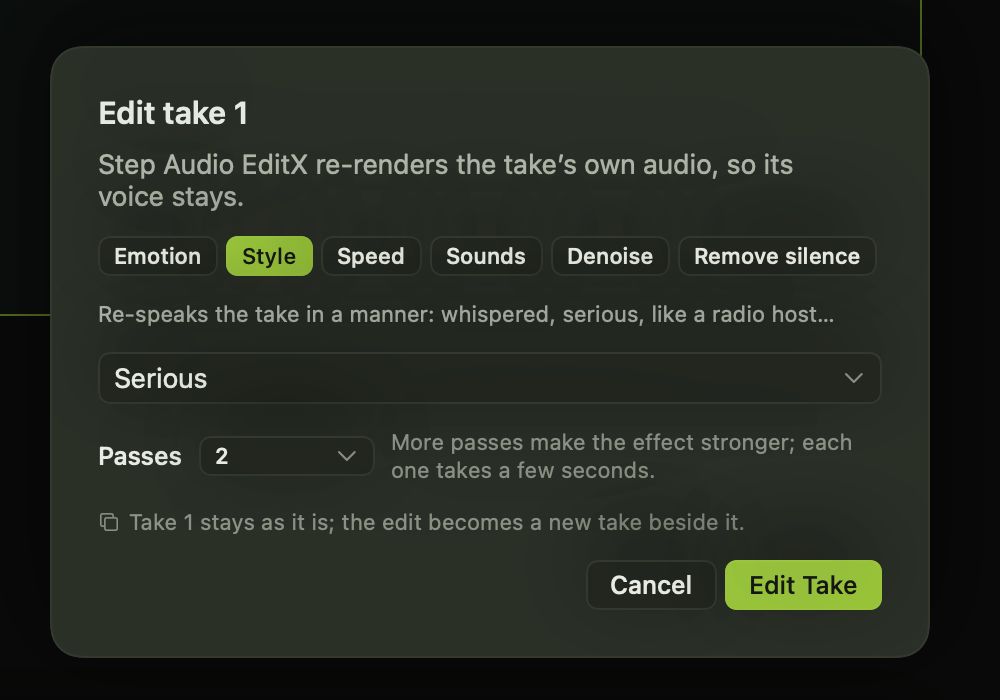The width and height of the screenshot is (1000, 700).
Task: Click the Passes label
Action: point(140,456)
